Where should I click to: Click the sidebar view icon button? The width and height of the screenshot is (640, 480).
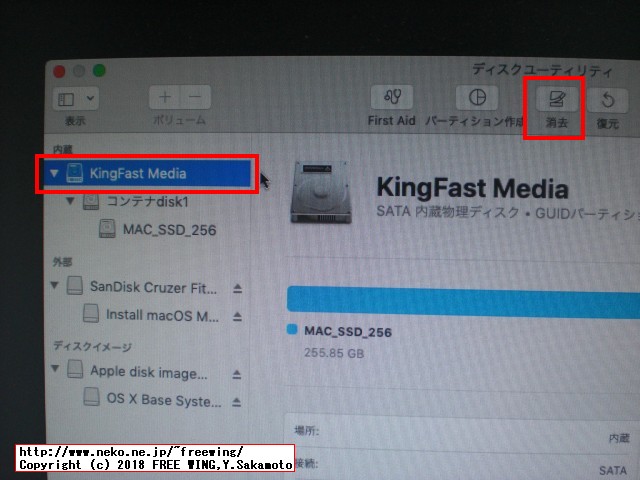(67, 99)
